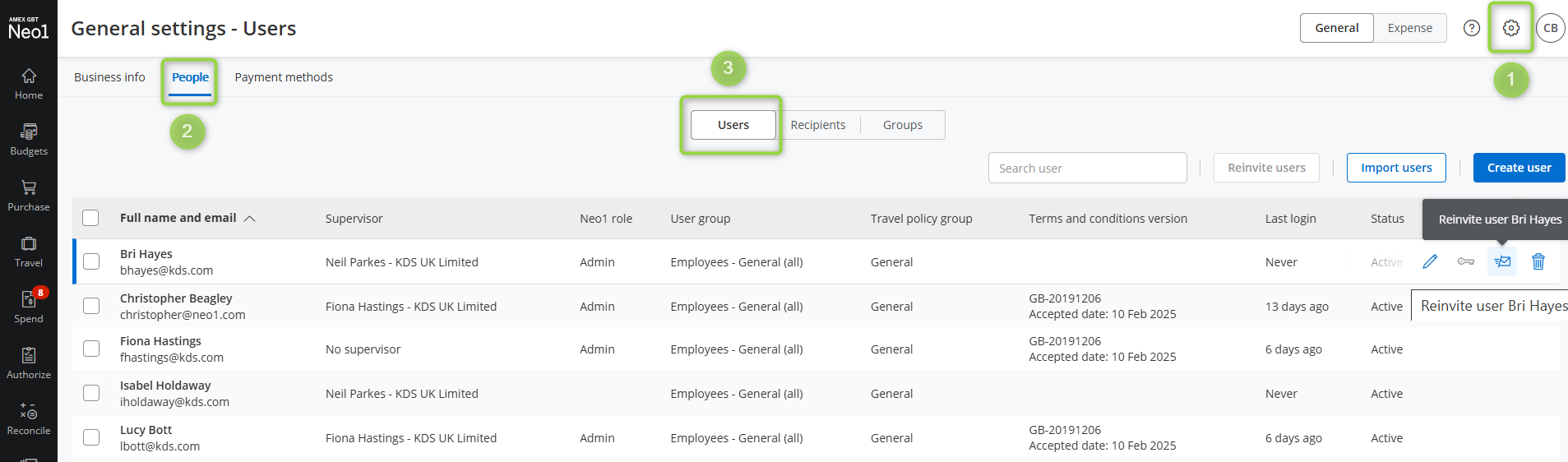The width and height of the screenshot is (1568, 462).
Task: Open the Travel sidebar icon
Action: [29, 252]
